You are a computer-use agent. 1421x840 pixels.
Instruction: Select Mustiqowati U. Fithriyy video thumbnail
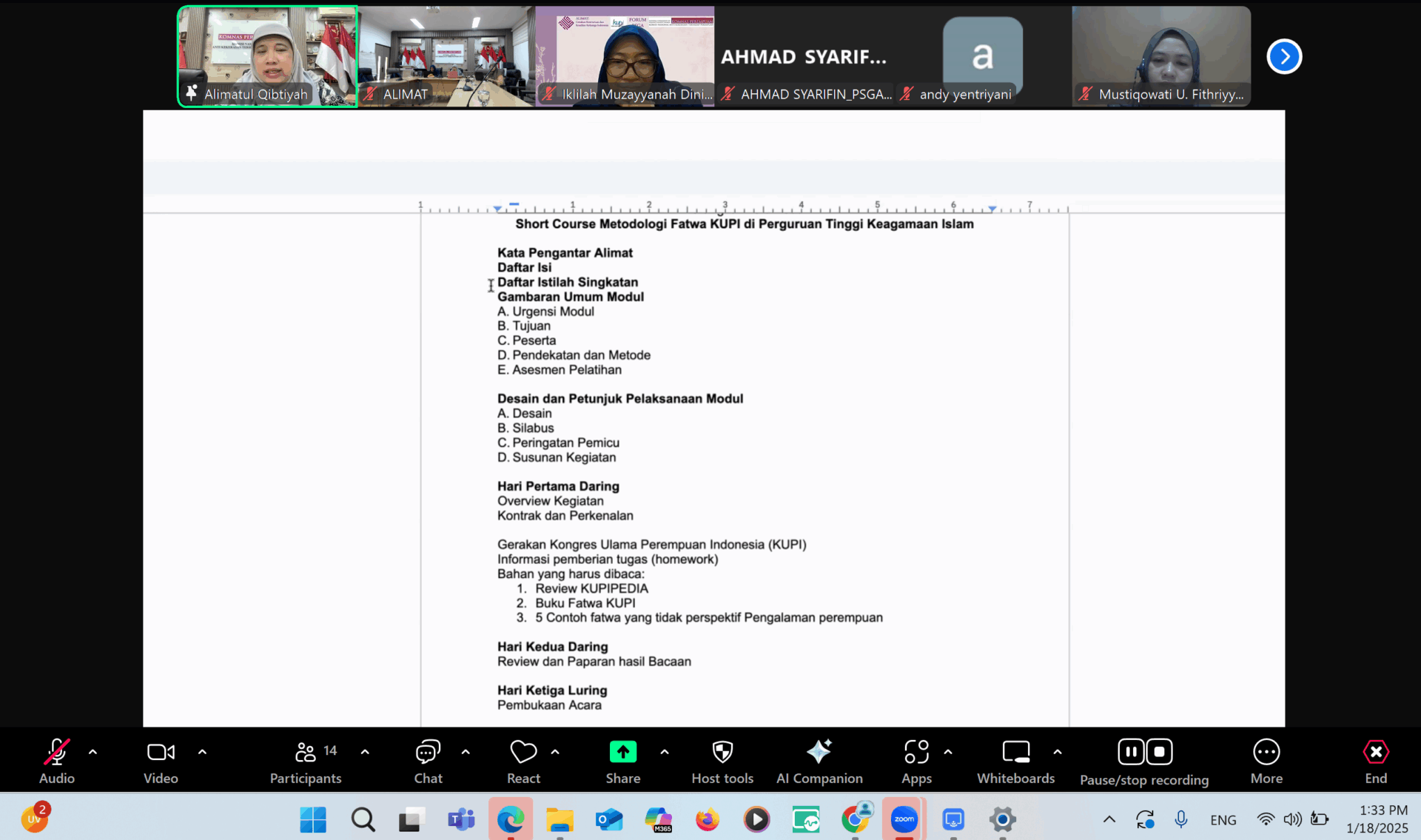[1160, 56]
